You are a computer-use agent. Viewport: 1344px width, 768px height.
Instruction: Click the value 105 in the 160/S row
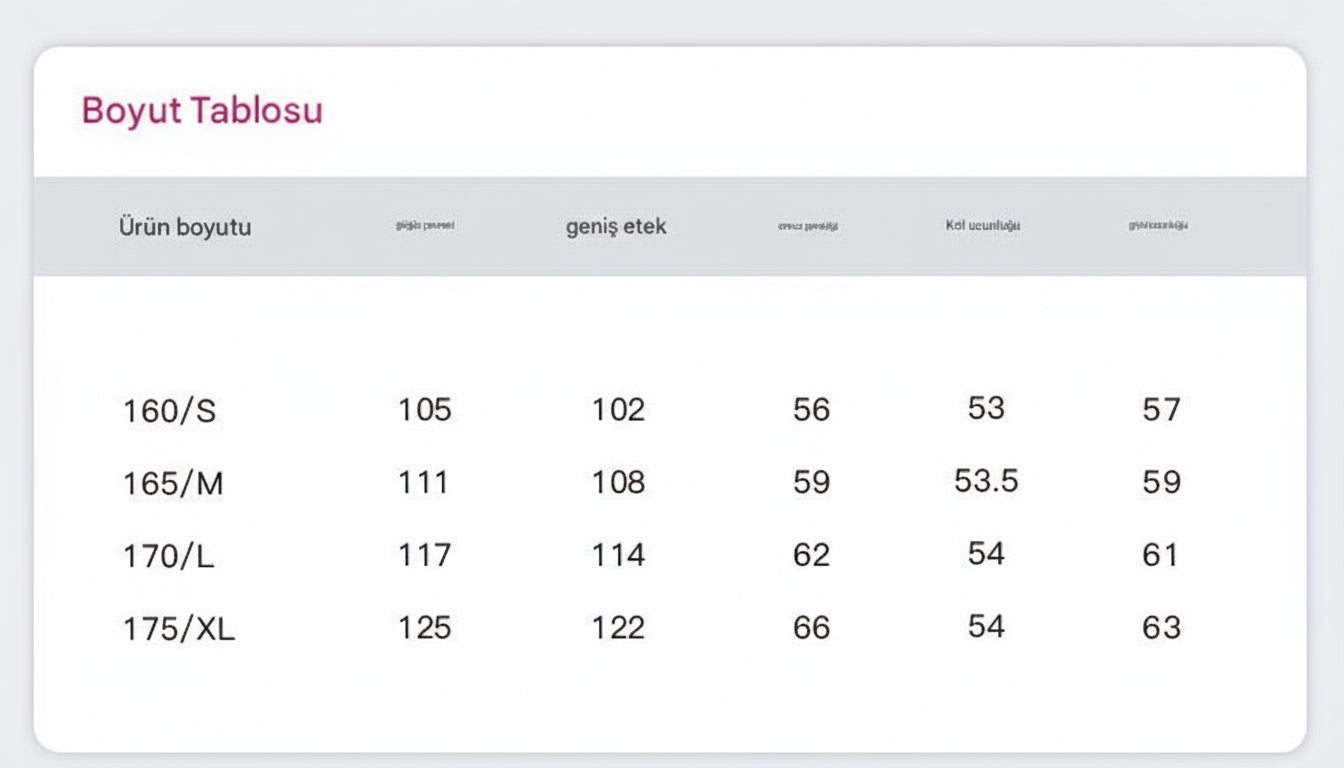425,410
